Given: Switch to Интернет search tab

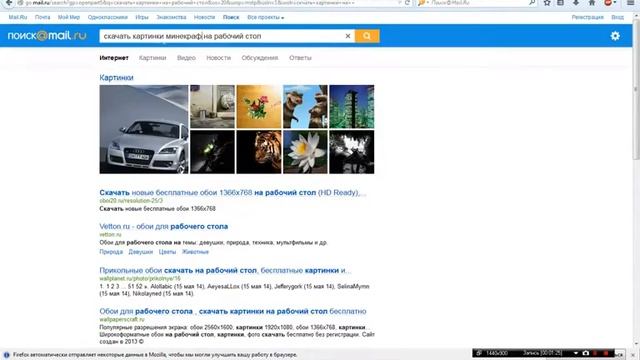Looking at the screenshot, I should pos(114,58).
